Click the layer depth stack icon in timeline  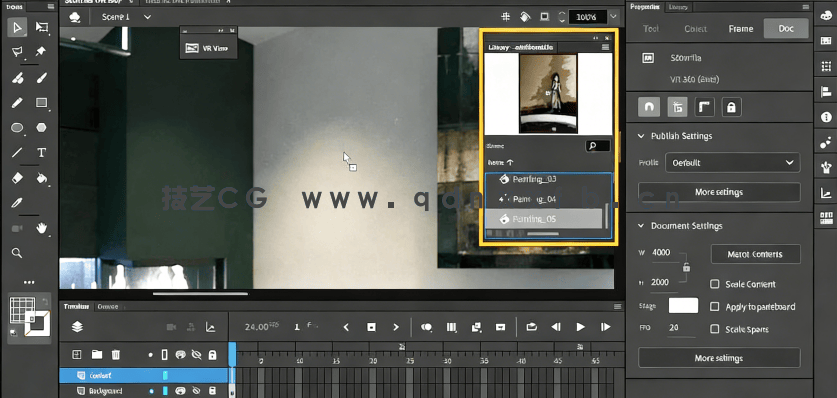(77, 327)
